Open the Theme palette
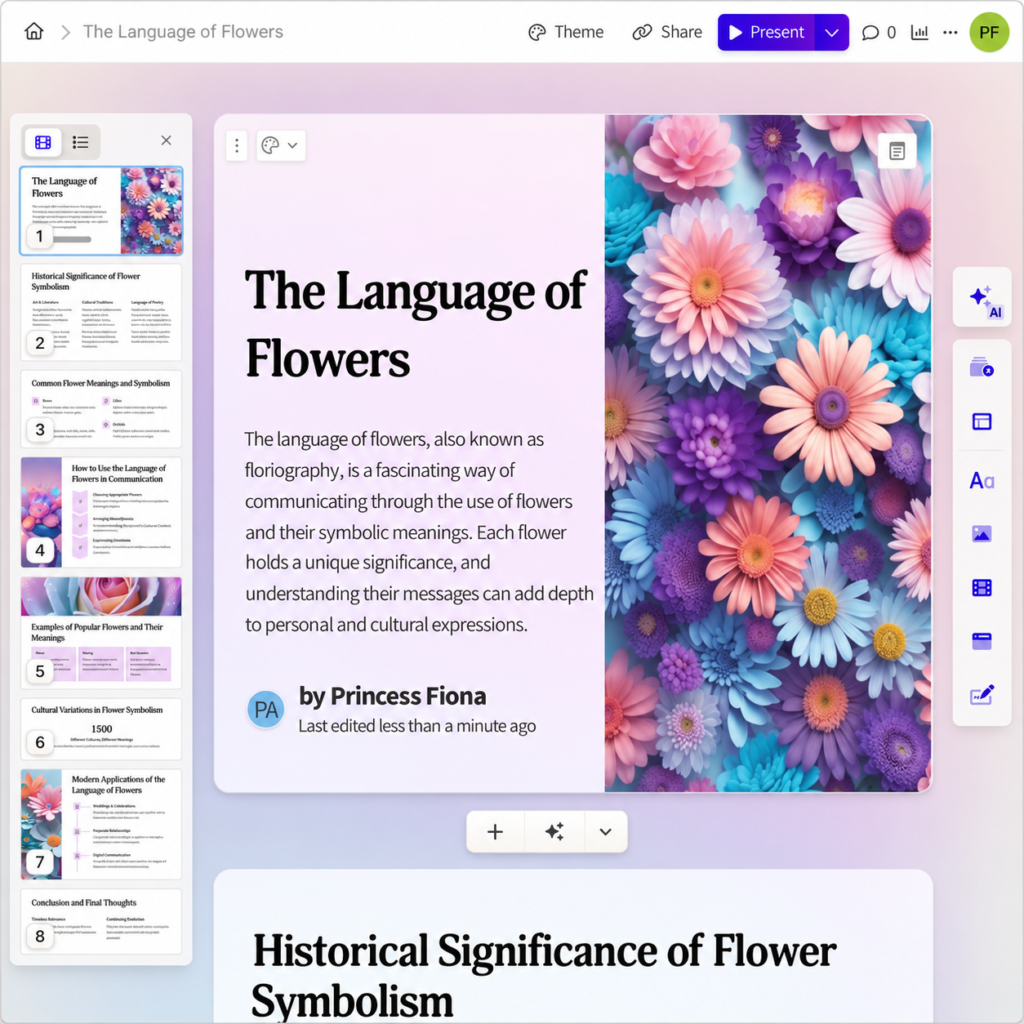 pos(566,32)
